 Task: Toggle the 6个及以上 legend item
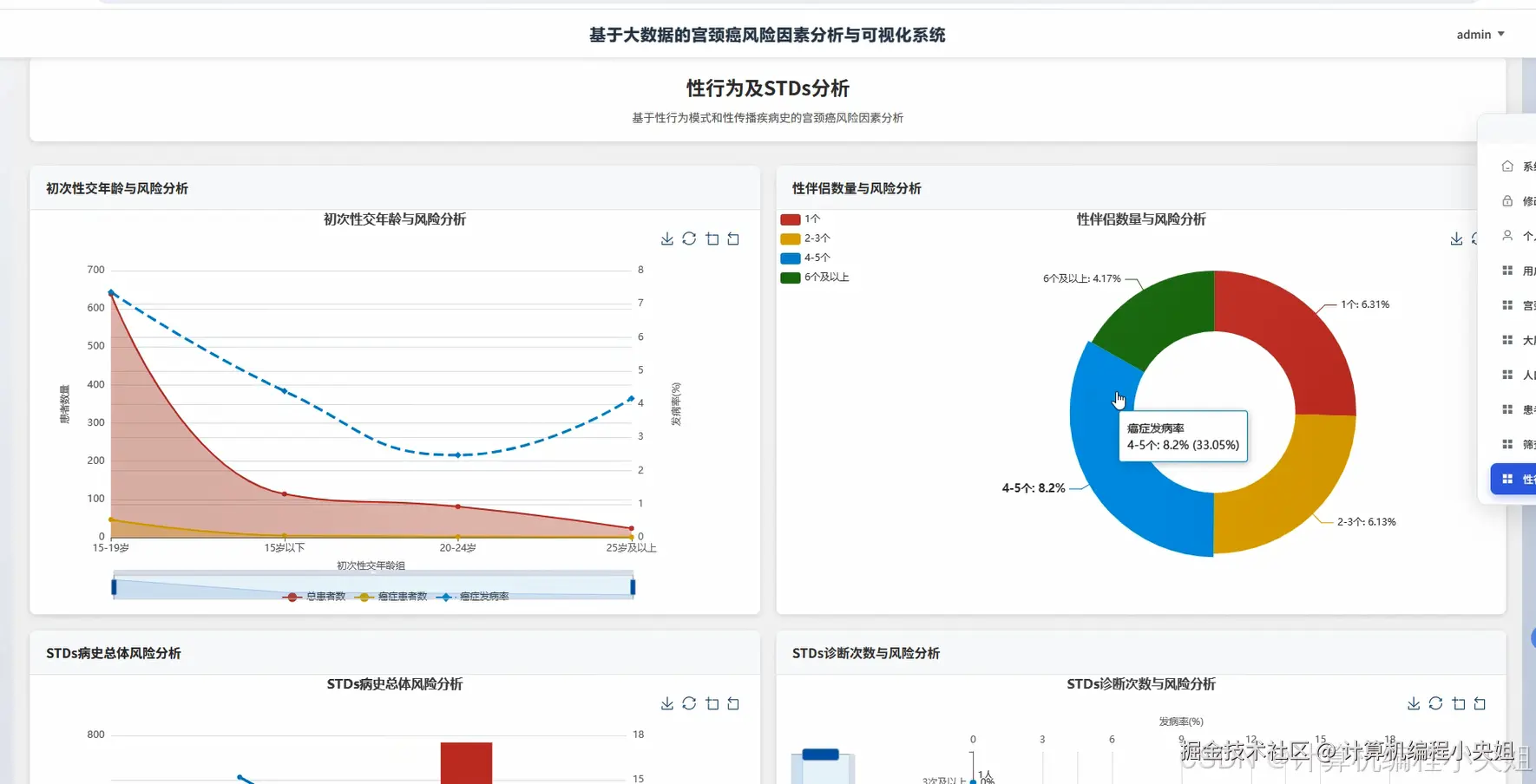[x=814, y=277]
